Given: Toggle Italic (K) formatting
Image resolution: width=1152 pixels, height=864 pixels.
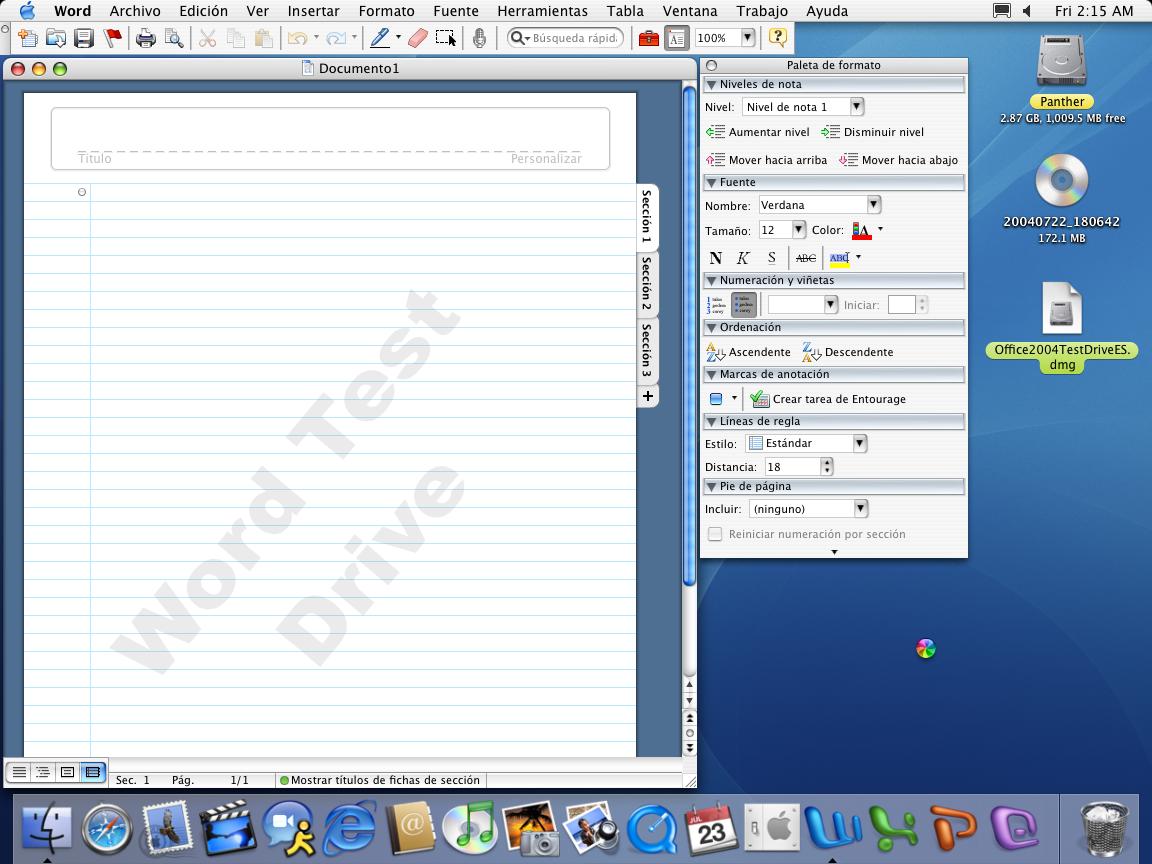Looking at the screenshot, I should [743, 258].
